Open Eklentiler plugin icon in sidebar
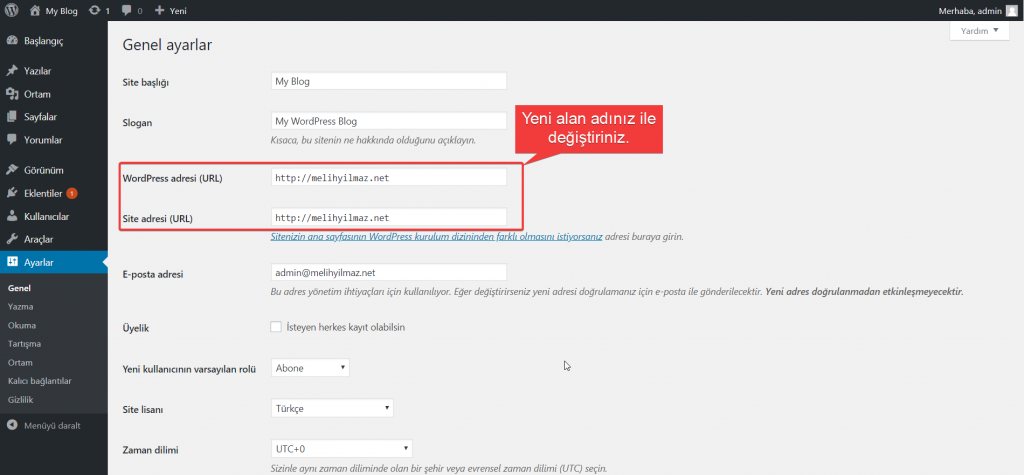 point(12,193)
